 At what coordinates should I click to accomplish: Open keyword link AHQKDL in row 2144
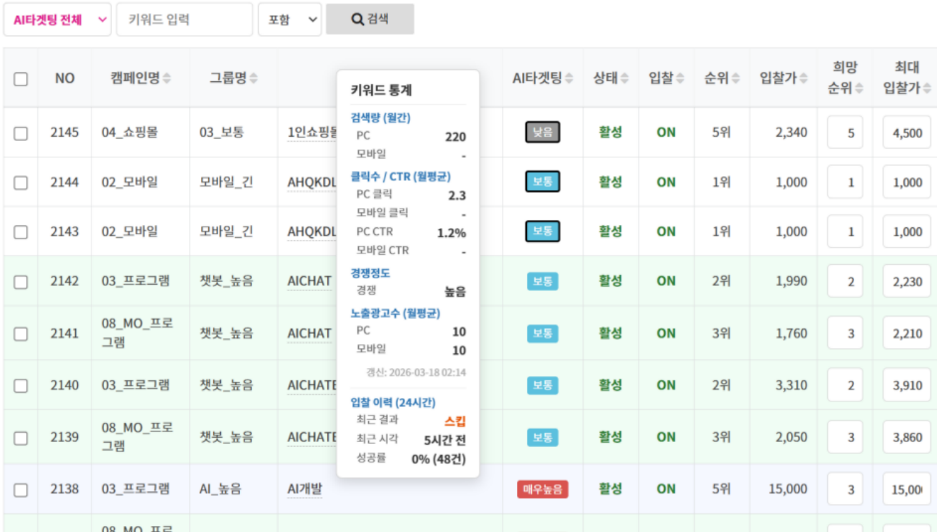312,182
